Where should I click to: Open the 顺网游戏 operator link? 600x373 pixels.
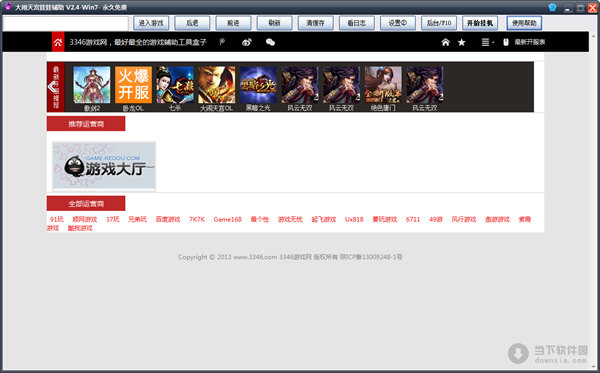[85, 219]
